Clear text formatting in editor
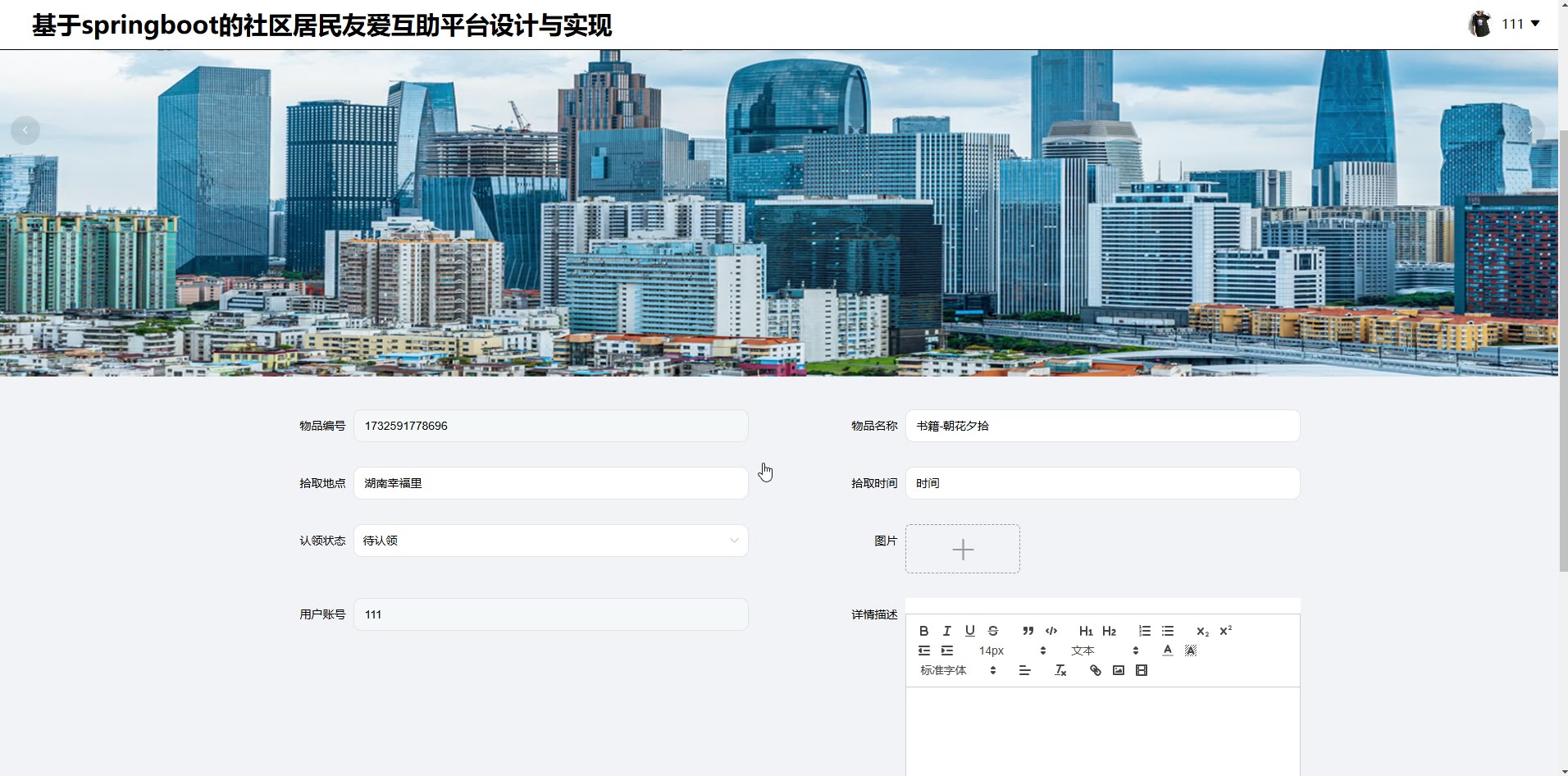This screenshot has width=1568, height=776. (1060, 670)
